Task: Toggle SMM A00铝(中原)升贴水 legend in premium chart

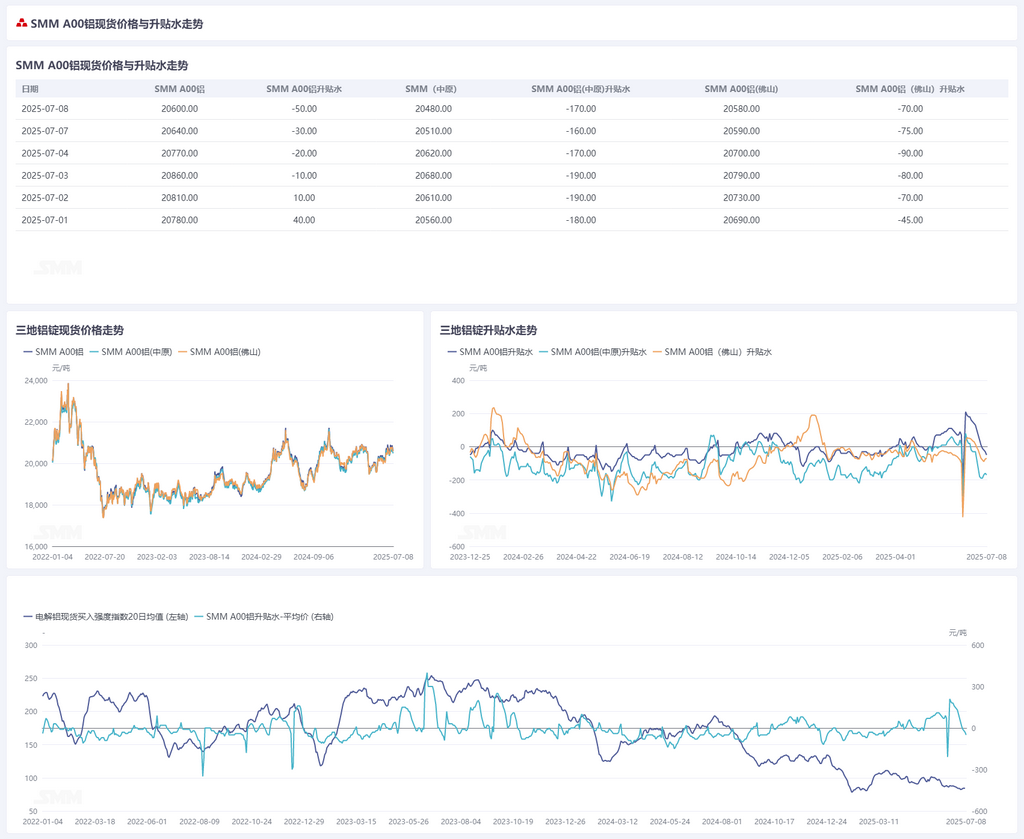Action: tap(592, 352)
